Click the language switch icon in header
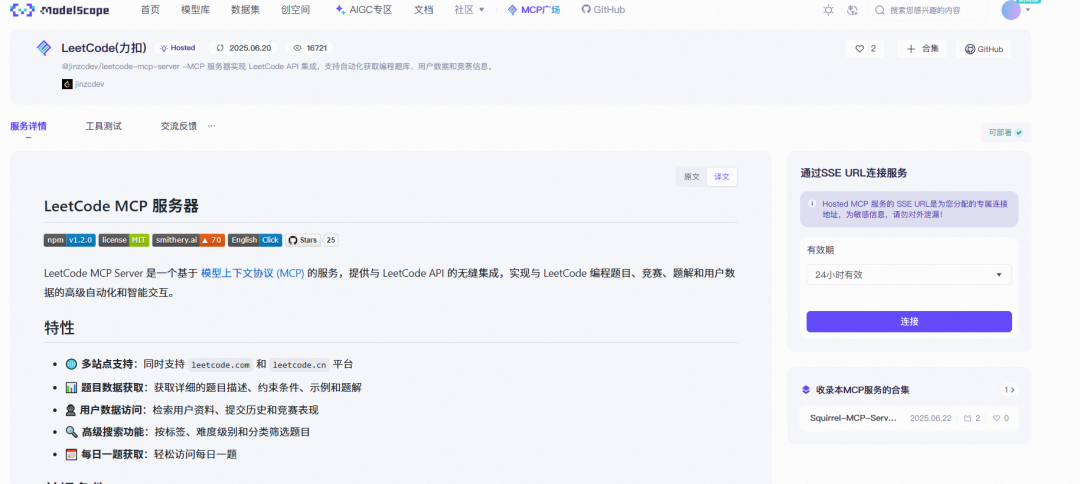The image size is (1080, 484). click(x=853, y=10)
